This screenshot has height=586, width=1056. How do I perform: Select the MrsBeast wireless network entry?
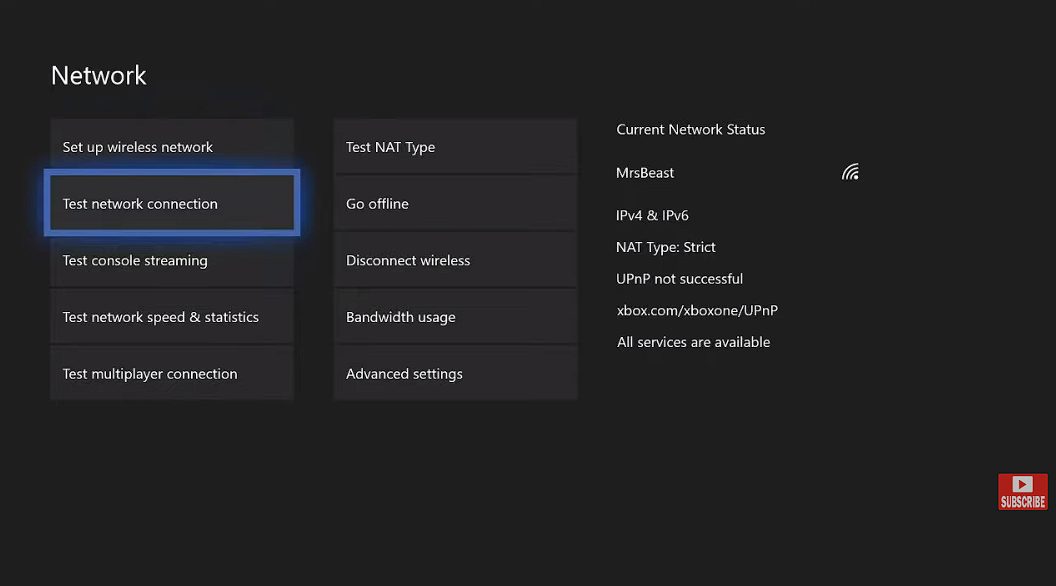click(645, 172)
